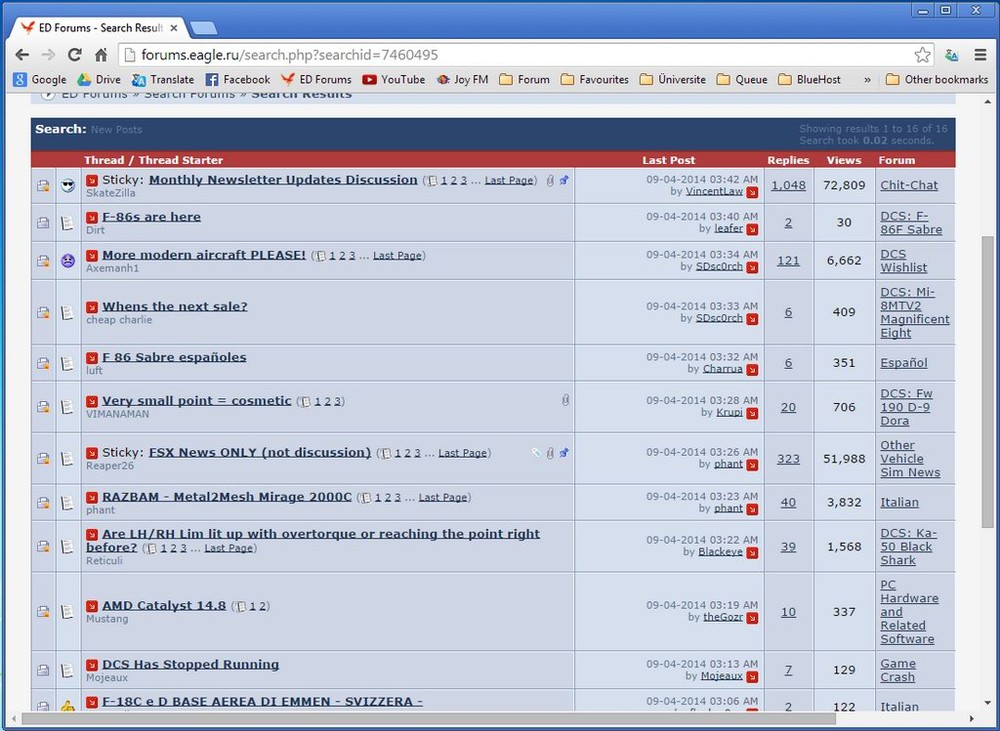Image resolution: width=1000 pixels, height=731 pixels.
Task: Click the scroll-down arrow of vertical scrollbar
Action: (987, 704)
